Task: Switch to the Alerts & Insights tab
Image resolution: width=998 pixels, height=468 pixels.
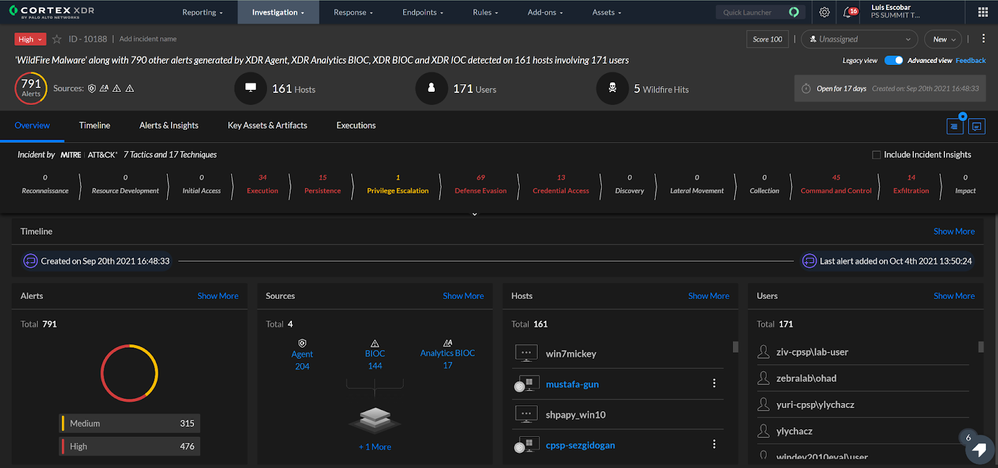Action: tap(169, 125)
